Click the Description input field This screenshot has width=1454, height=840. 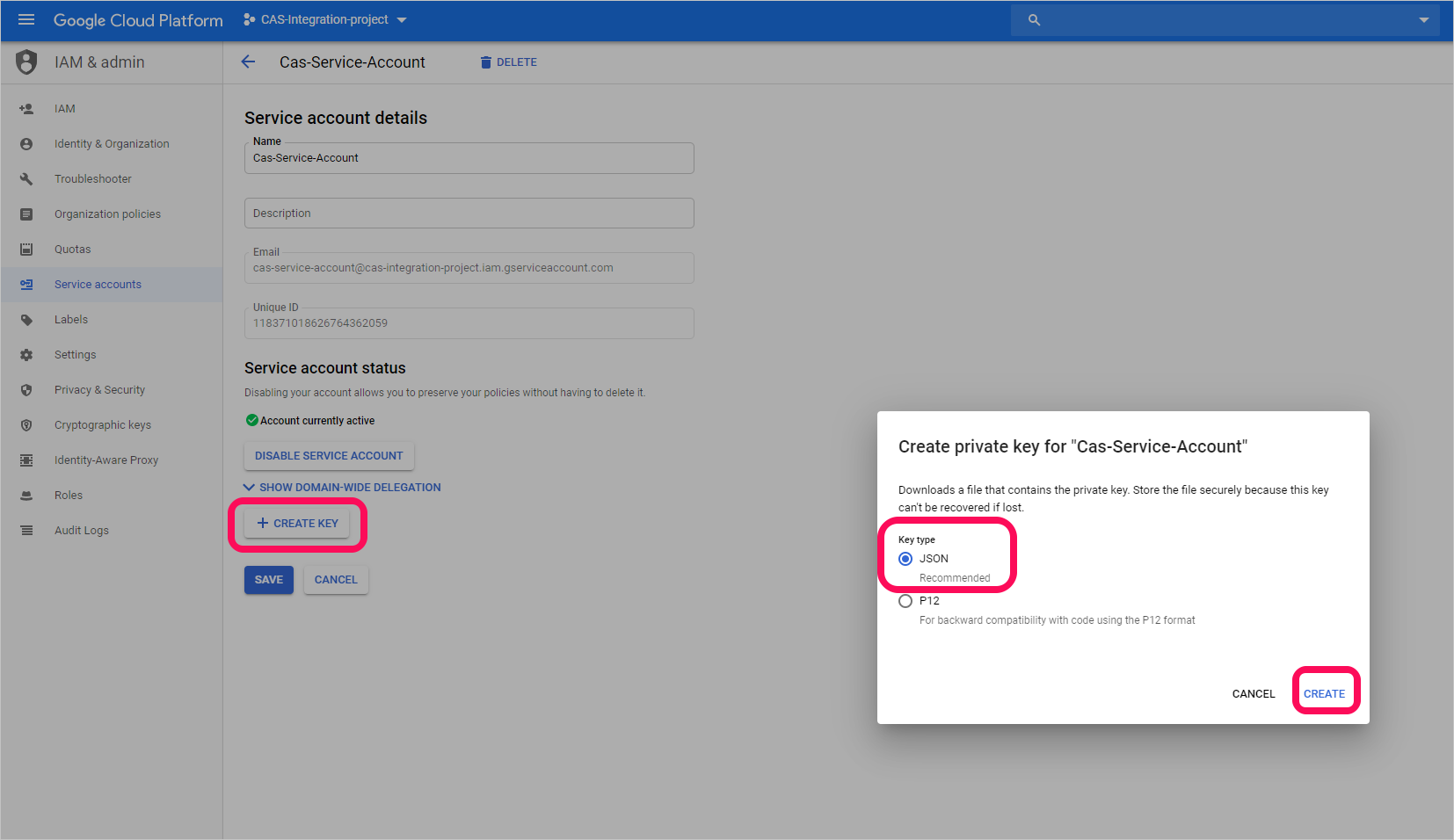click(x=469, y=214)
